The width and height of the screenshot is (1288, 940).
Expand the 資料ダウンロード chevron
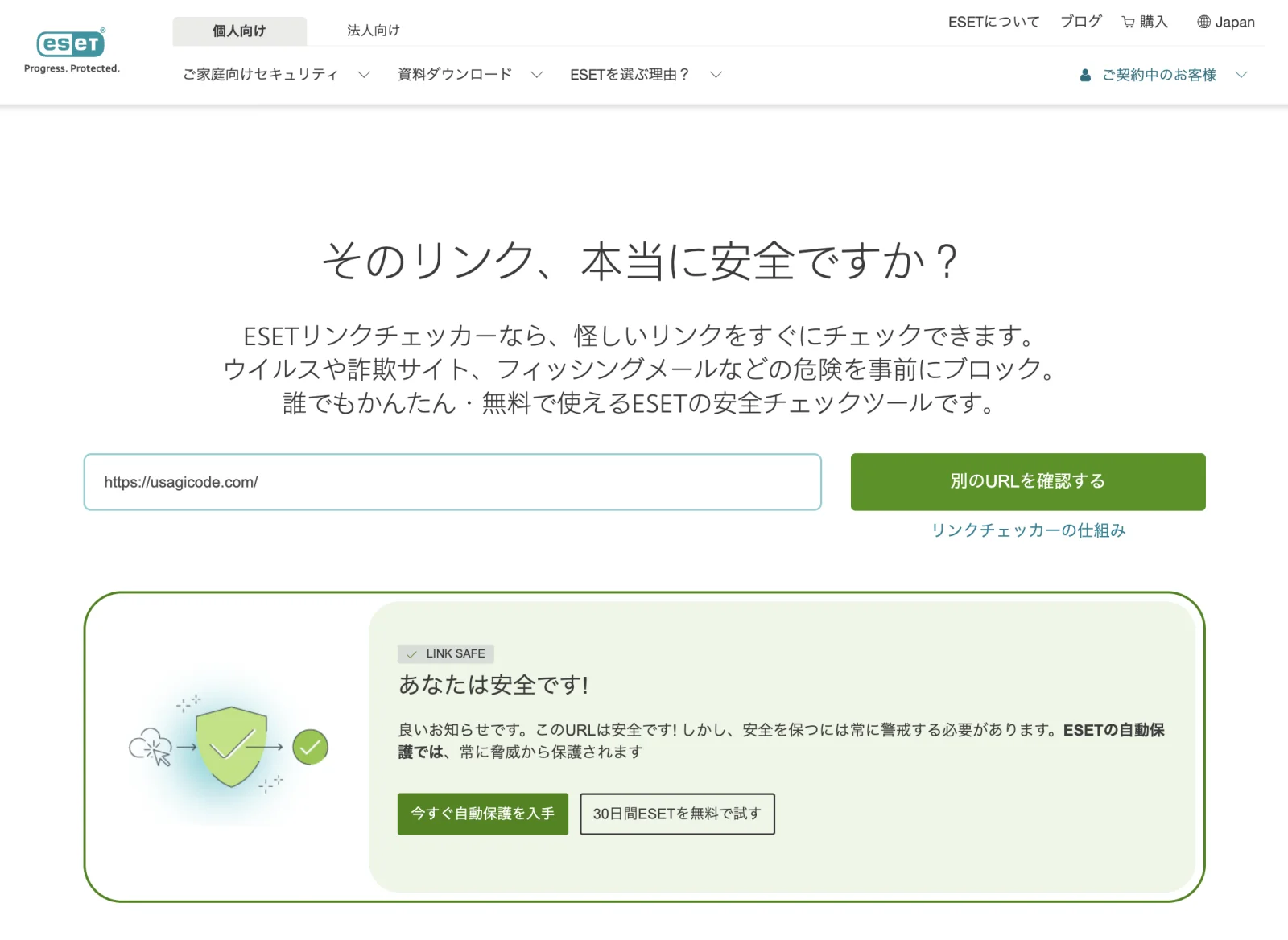(x=537, y=75)
